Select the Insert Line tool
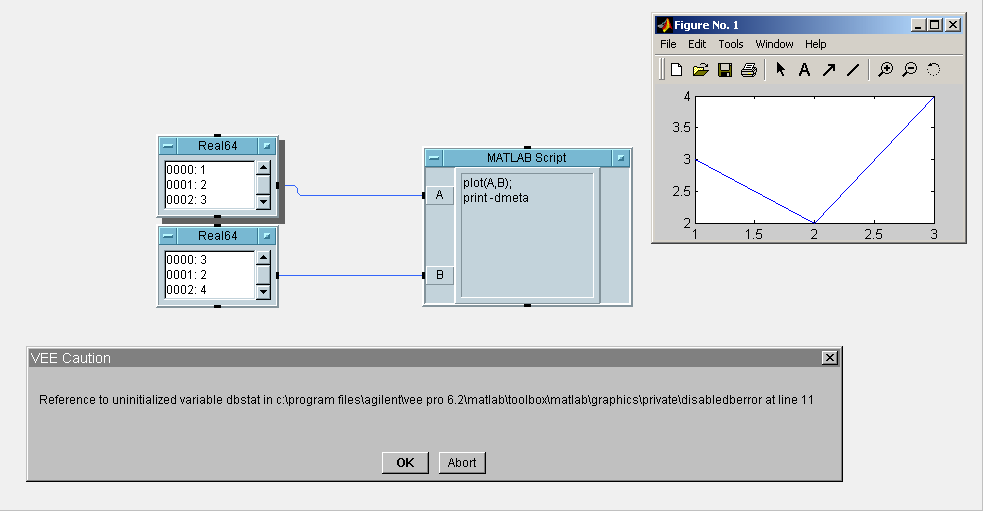This screenshot has height=512, width=984. tap(852, 70)
